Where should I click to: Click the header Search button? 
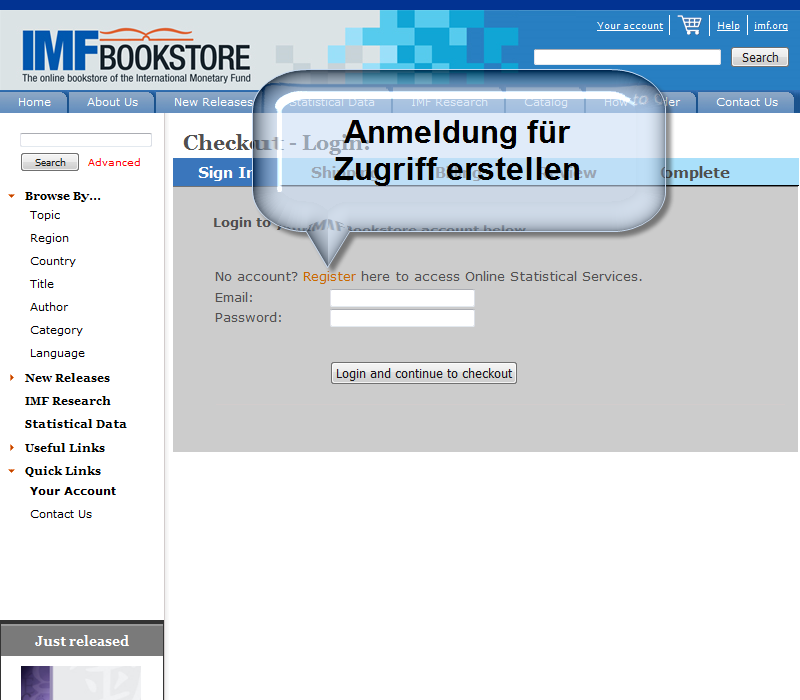tap(759, 57)
